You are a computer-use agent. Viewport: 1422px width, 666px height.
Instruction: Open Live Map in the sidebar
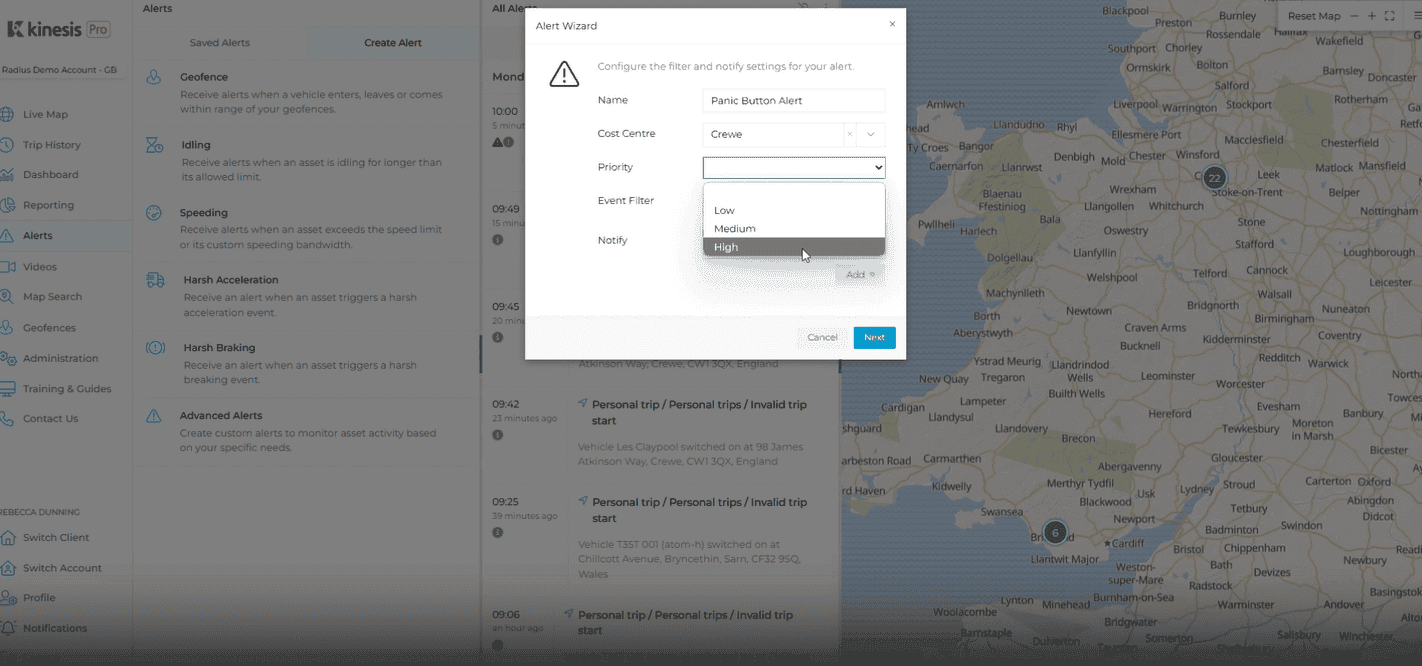(45, 114)
